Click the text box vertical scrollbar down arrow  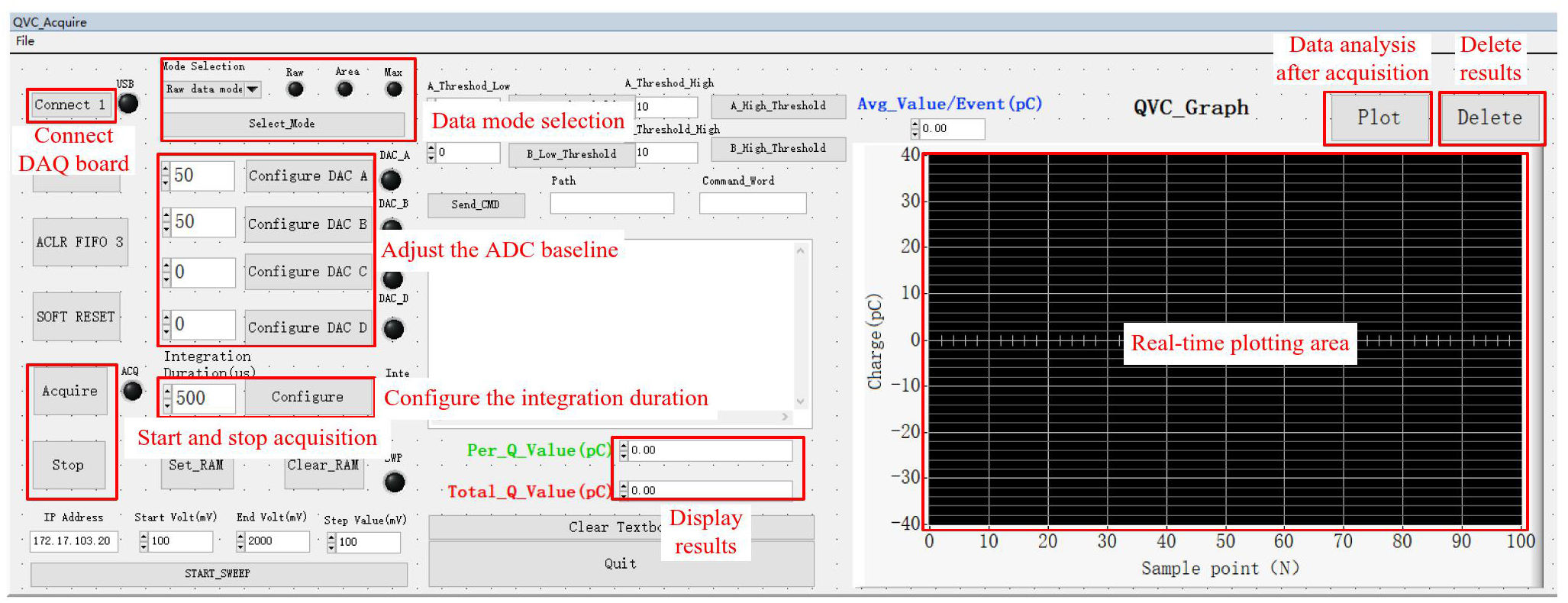pos(800,401)
